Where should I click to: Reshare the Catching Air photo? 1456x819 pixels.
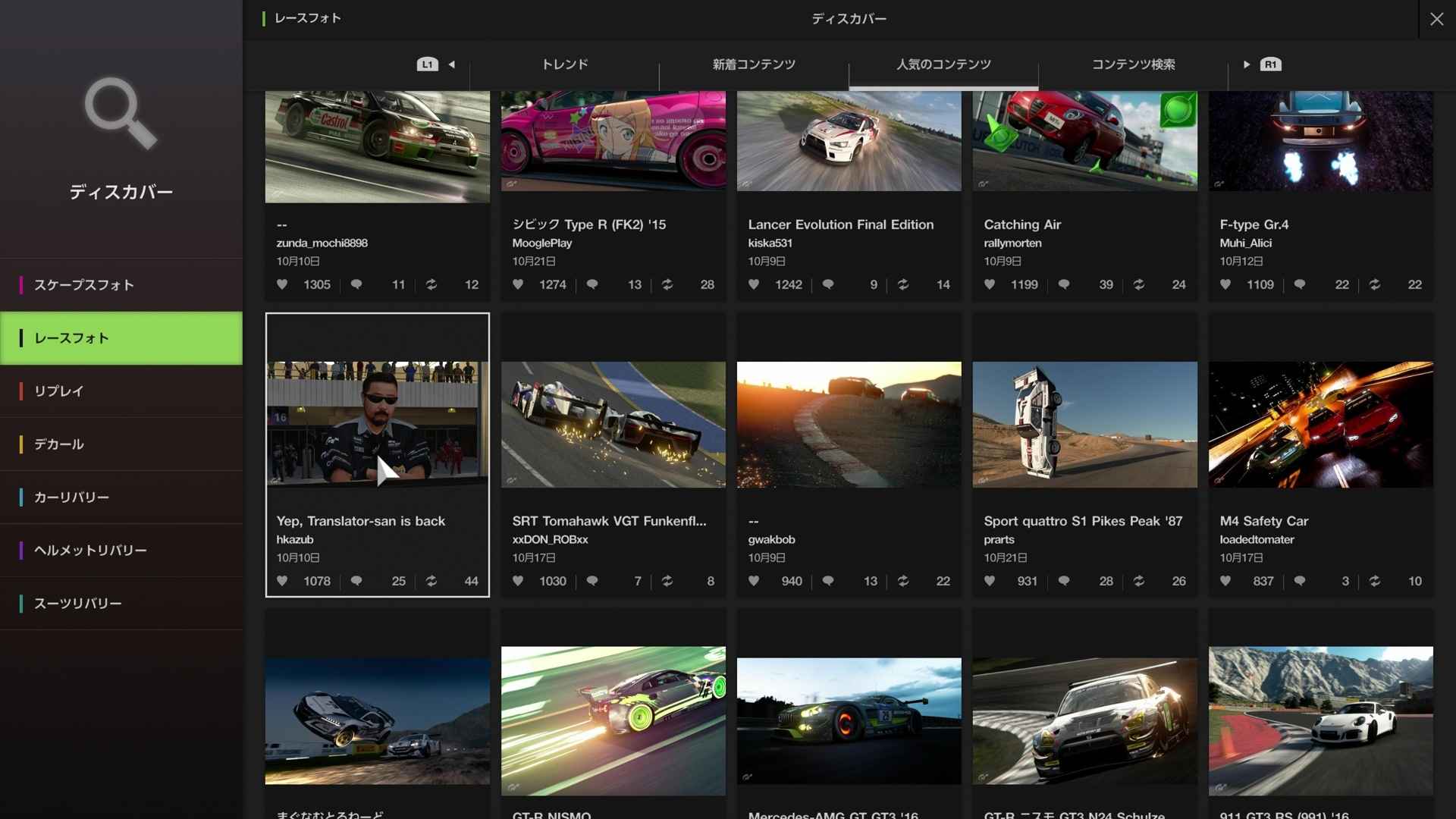click(1138, 284)
